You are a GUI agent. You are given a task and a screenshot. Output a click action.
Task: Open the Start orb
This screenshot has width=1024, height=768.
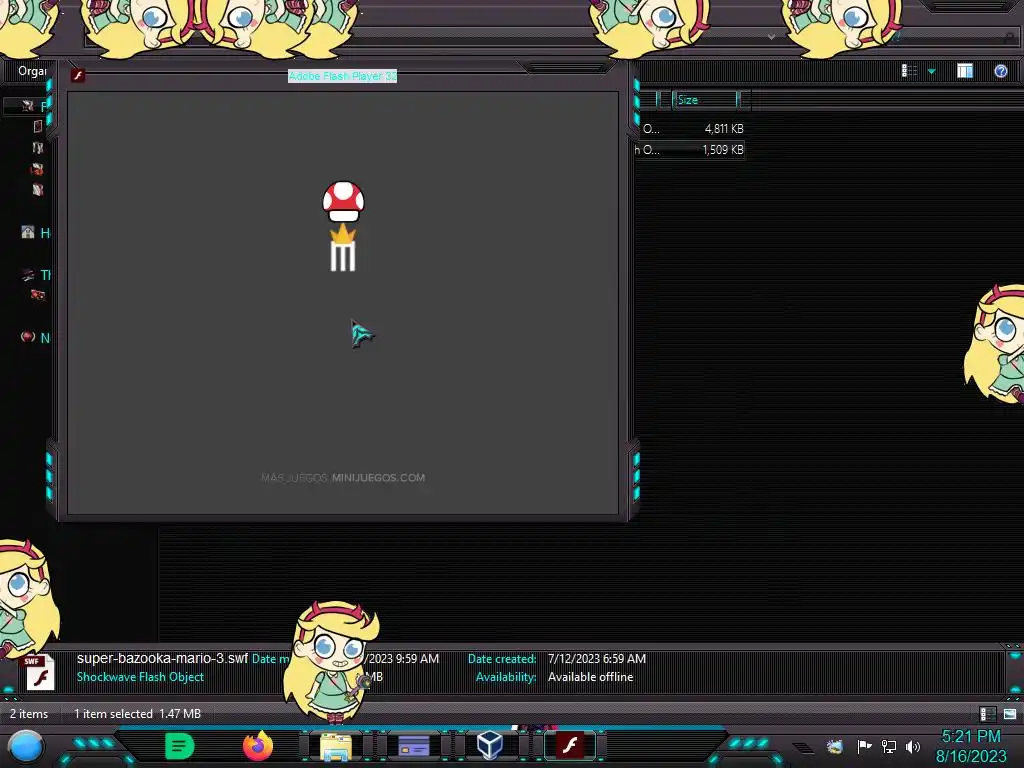point(25,746)
